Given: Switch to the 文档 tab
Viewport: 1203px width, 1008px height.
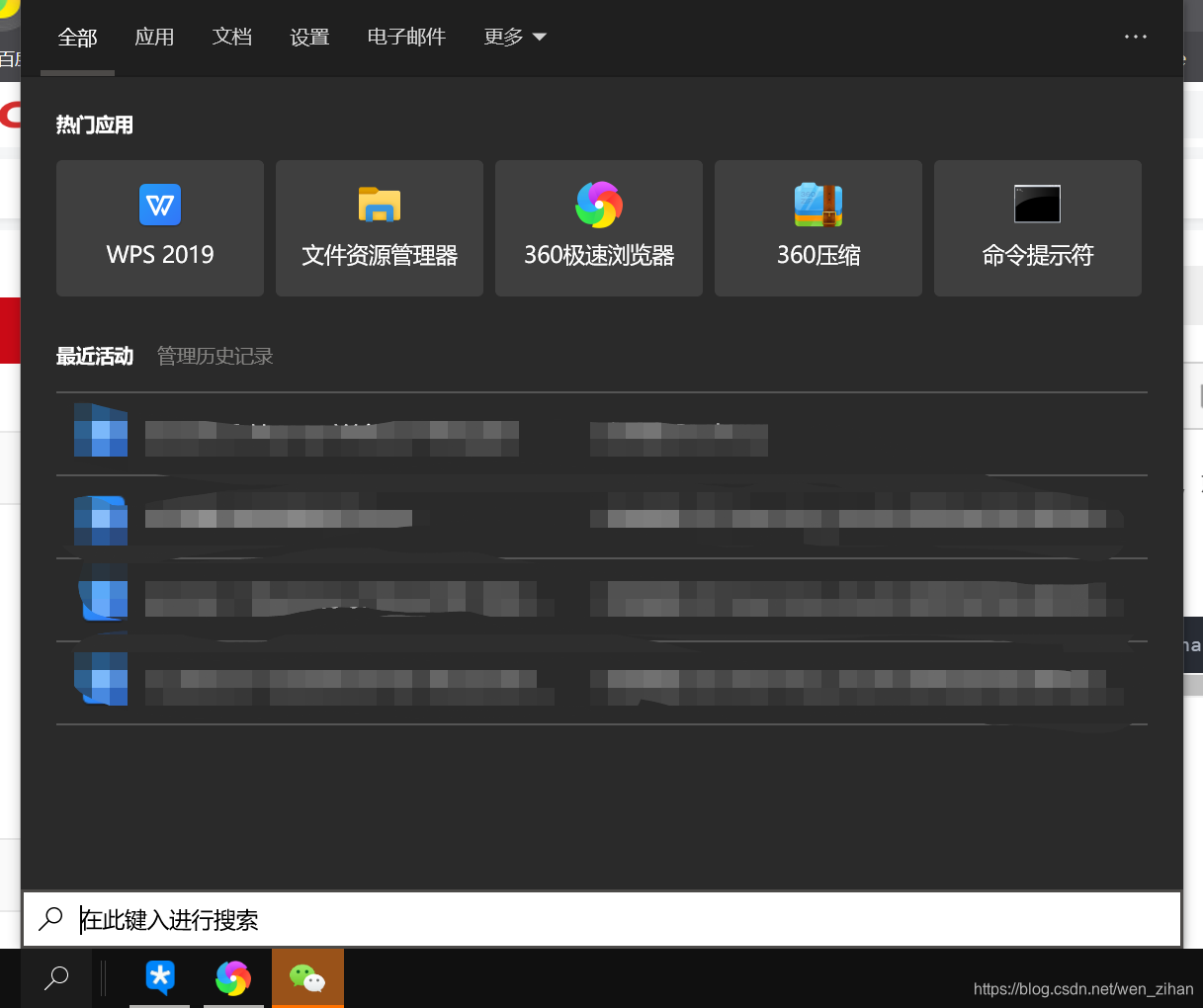Looking at the screenshot, I should [232, 38].
